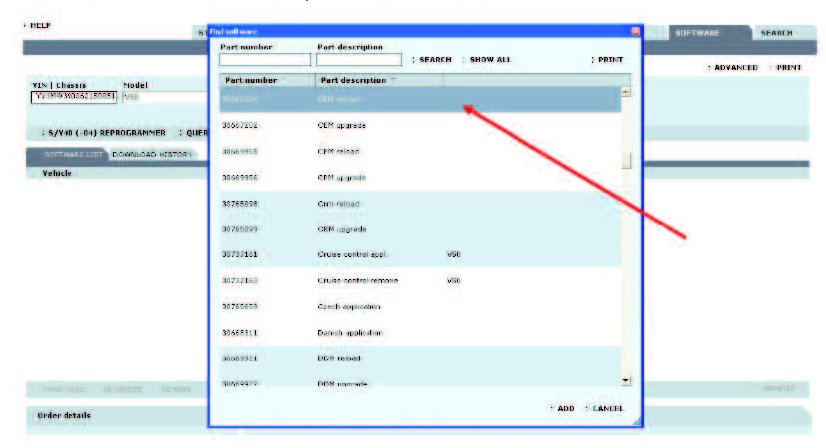Click the parts list scrollbar thumb
The width and height of the screenshot is (826, 448).
point(626,161)
